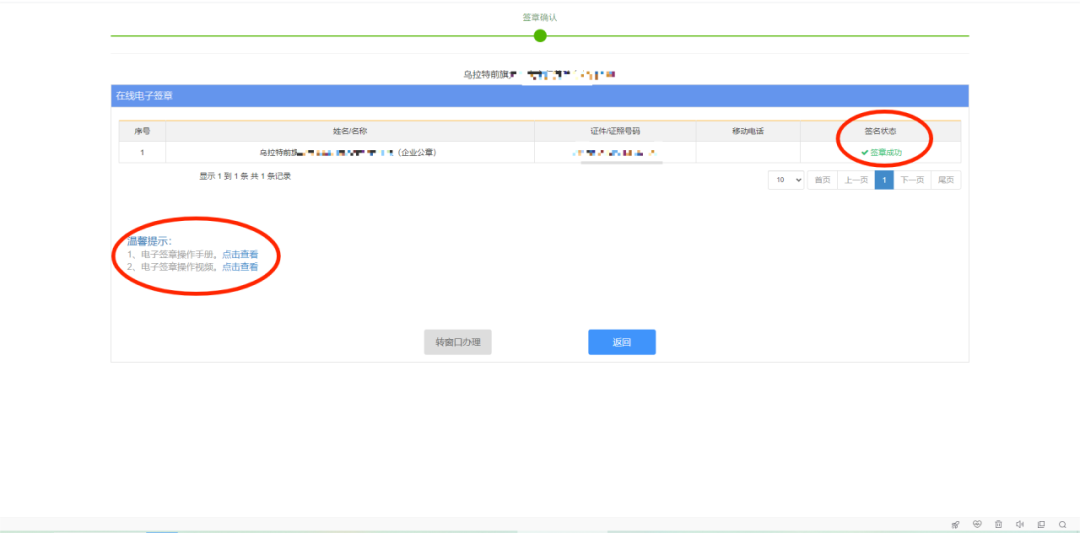Click the 下一页 next page button

(912, 180)
